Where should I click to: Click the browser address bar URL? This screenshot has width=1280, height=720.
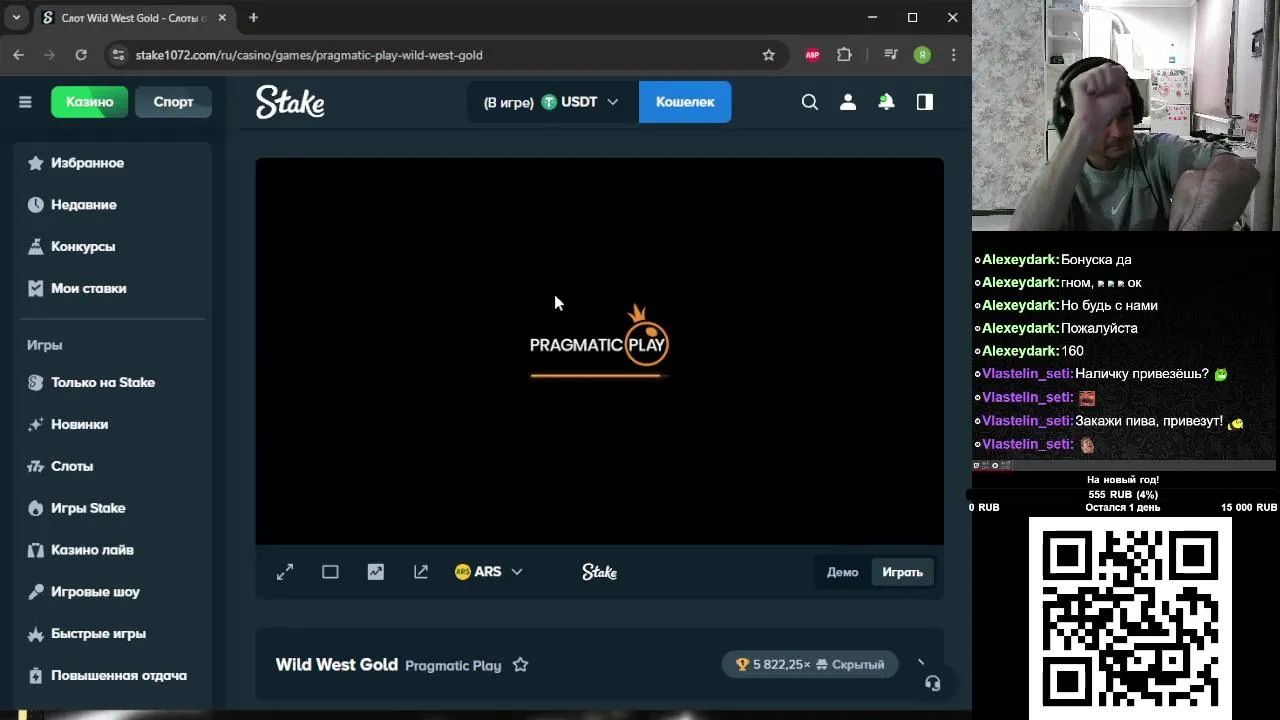coord(309,55)
